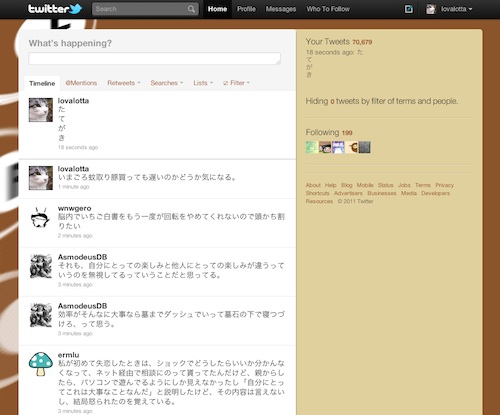Open the Developers footer link
The width and height of the screenshot is (500, 415).
coord(435,193)
